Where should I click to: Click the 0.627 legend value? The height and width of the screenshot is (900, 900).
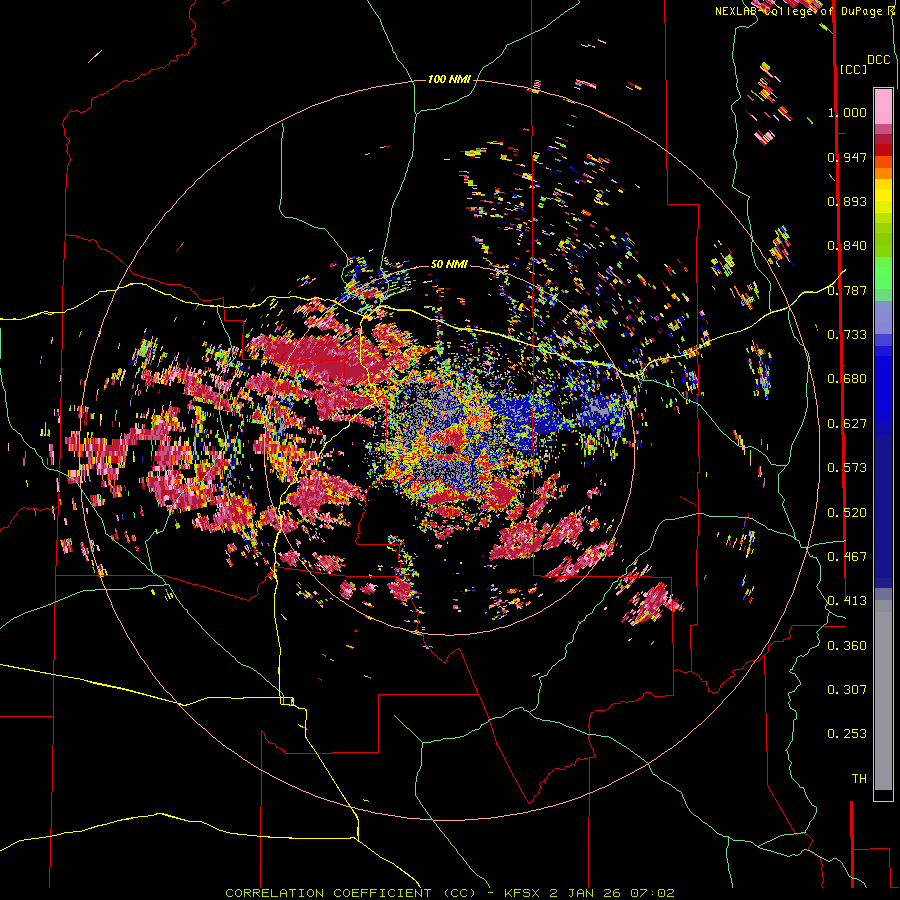(847, 423)
